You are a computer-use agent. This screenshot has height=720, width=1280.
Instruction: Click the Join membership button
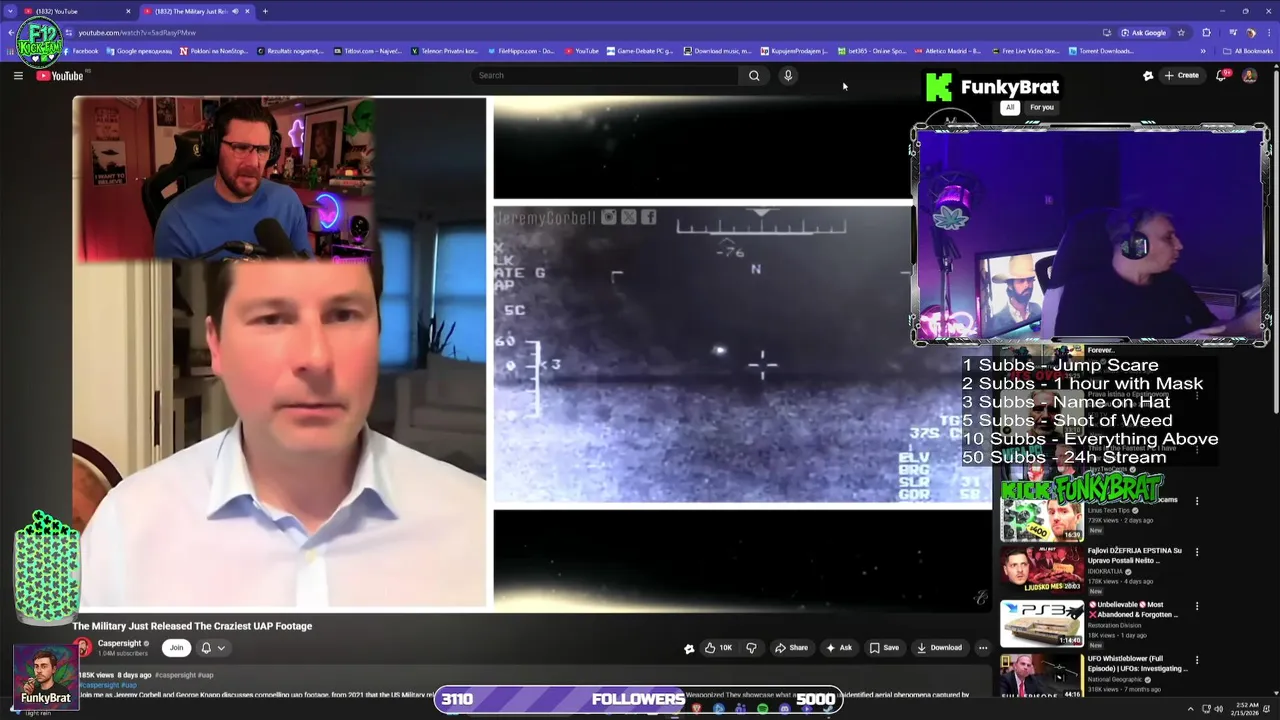coord(176,648)
